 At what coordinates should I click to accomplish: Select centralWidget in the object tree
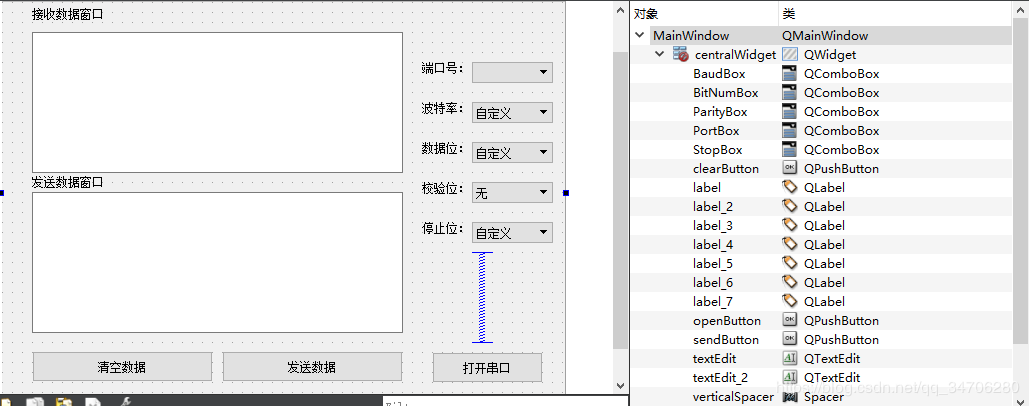(x=736, y=54)
